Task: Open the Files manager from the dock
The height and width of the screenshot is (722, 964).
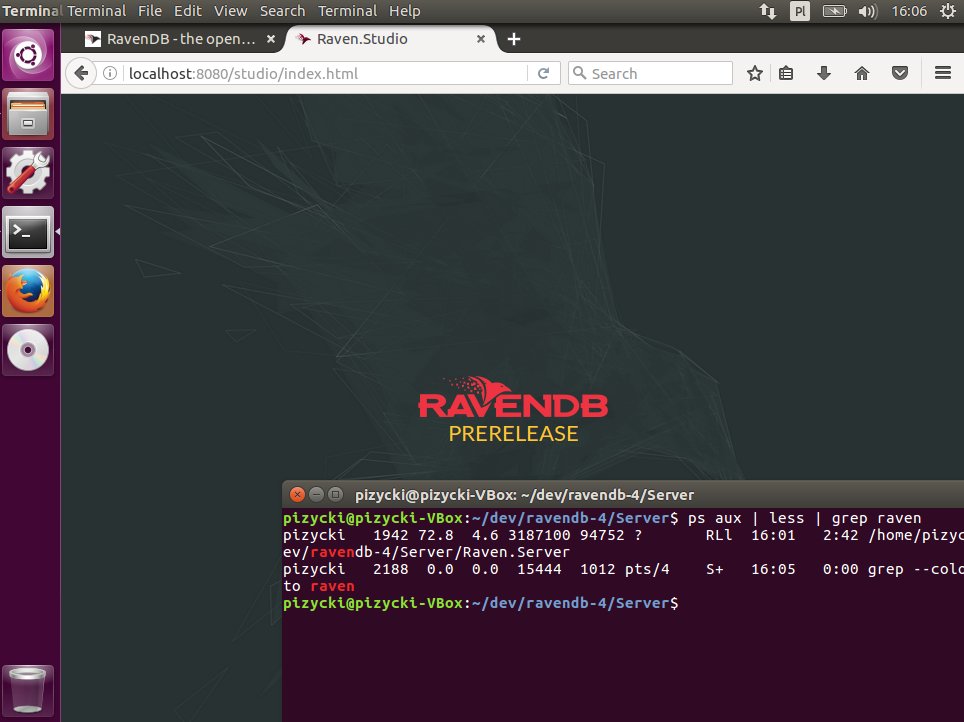Action: (x=28, y=114)
